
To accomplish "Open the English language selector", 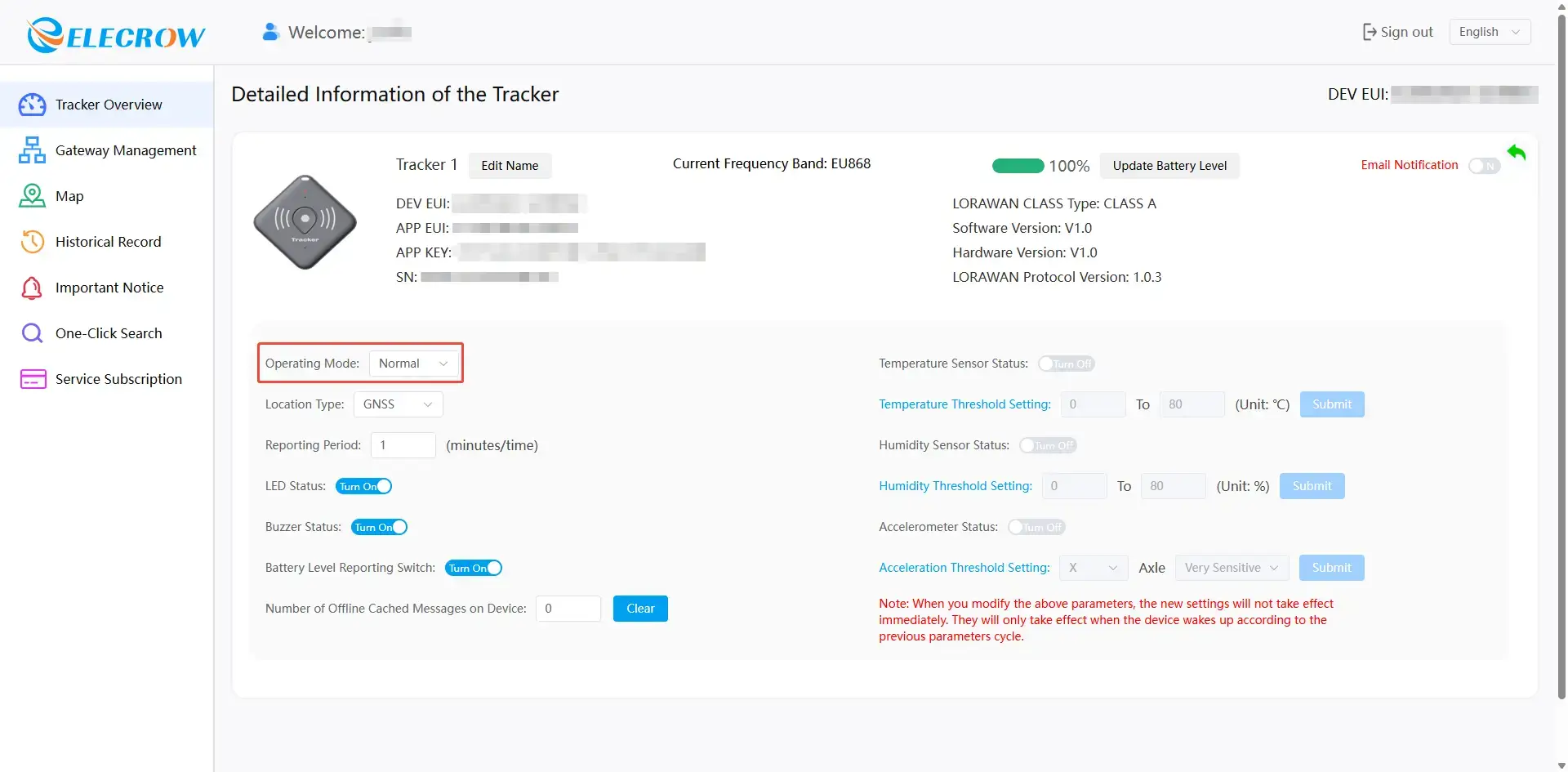I will coord(1489,32).
